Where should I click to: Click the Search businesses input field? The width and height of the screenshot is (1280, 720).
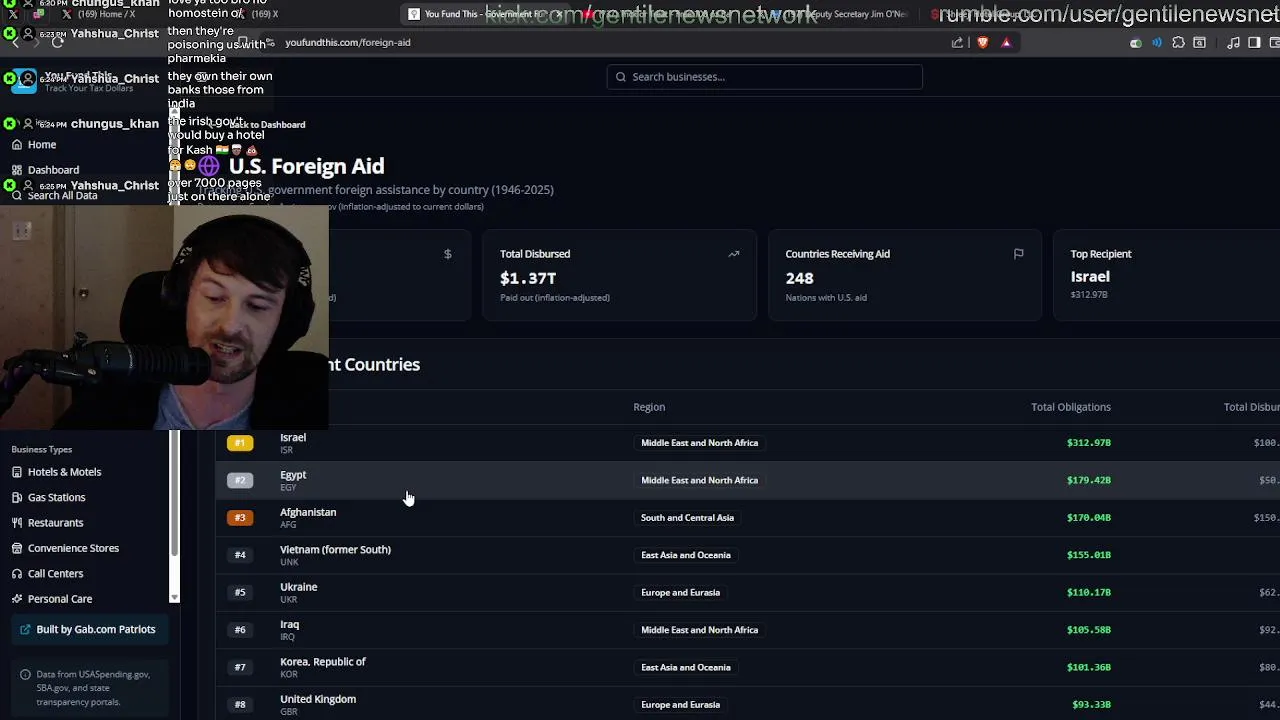tap(764, 77)
